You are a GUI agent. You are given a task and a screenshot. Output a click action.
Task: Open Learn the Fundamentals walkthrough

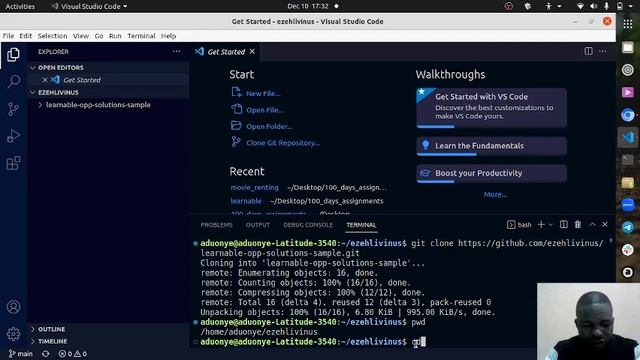coord(491,146)
